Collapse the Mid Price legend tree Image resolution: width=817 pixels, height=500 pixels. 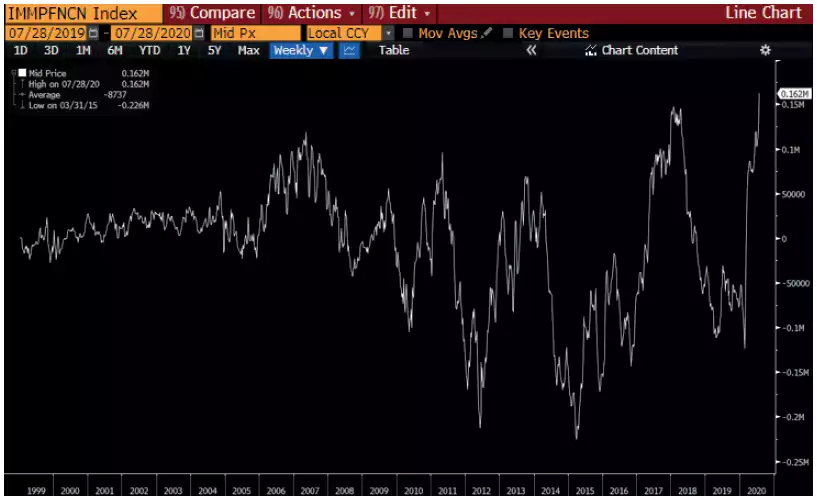click(14, 73)
